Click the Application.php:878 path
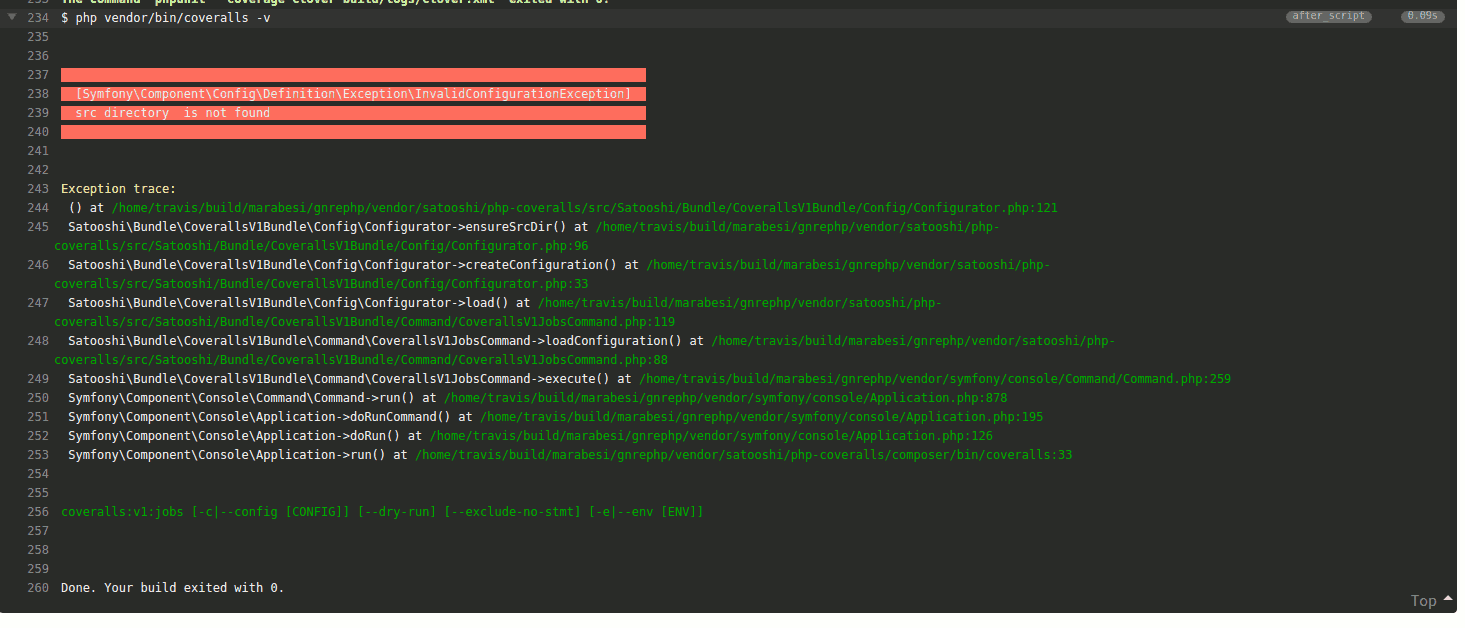 click(x=726, y=398)
